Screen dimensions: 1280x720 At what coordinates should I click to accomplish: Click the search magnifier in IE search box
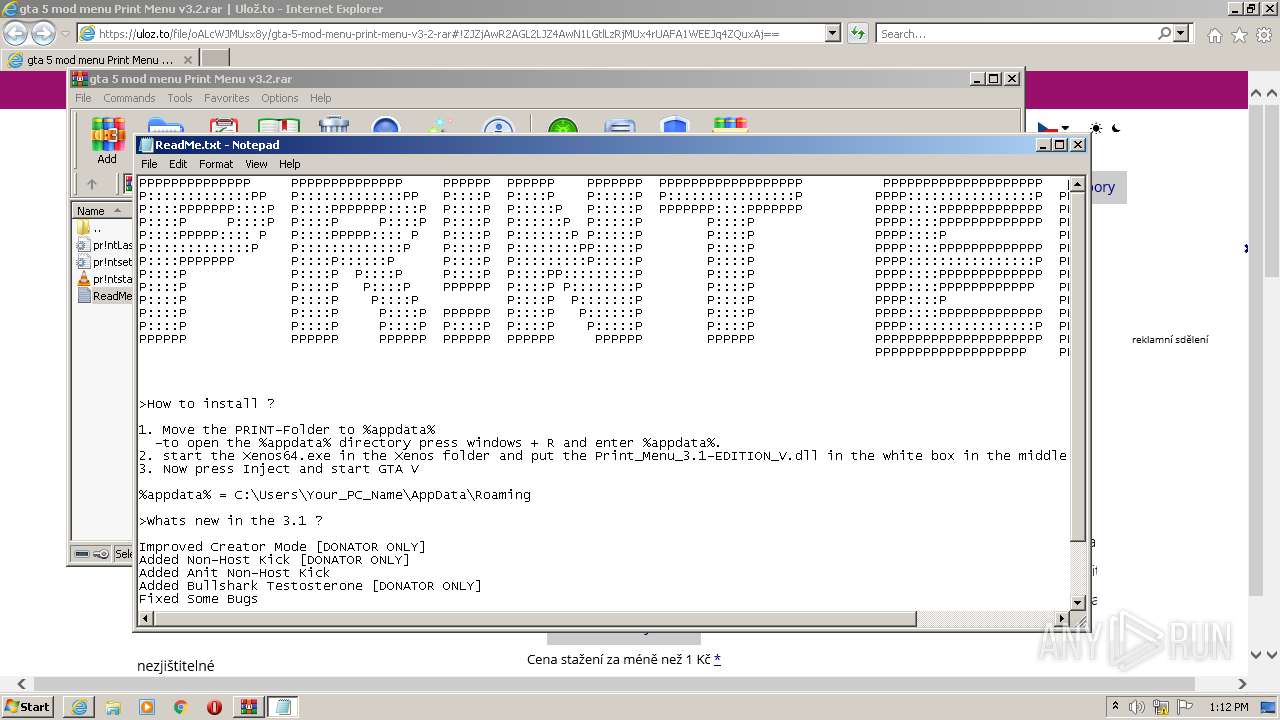pos(1164,33)
